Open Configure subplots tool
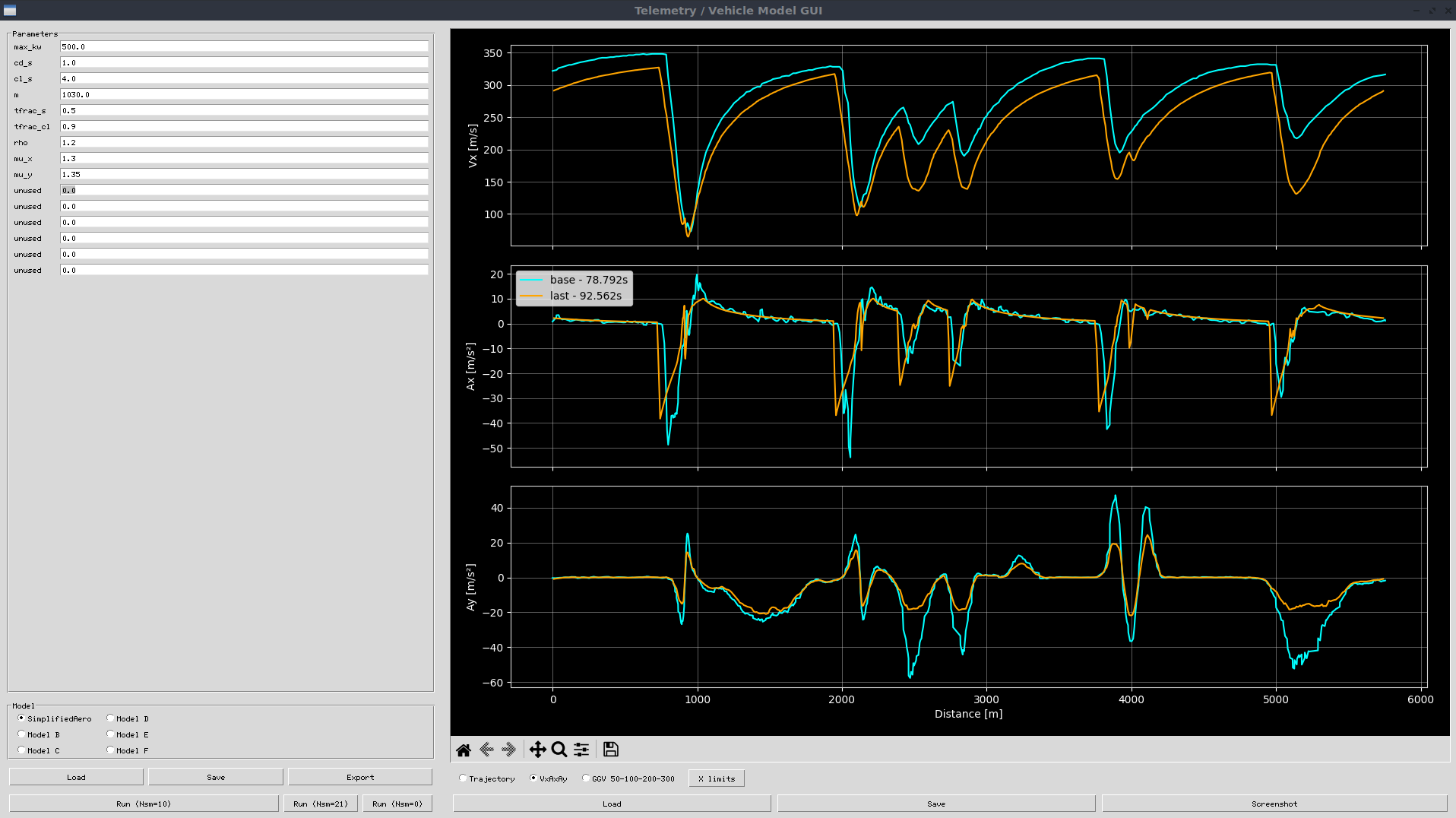Viewport: 1456px width, 818px height. pos(581,750)
